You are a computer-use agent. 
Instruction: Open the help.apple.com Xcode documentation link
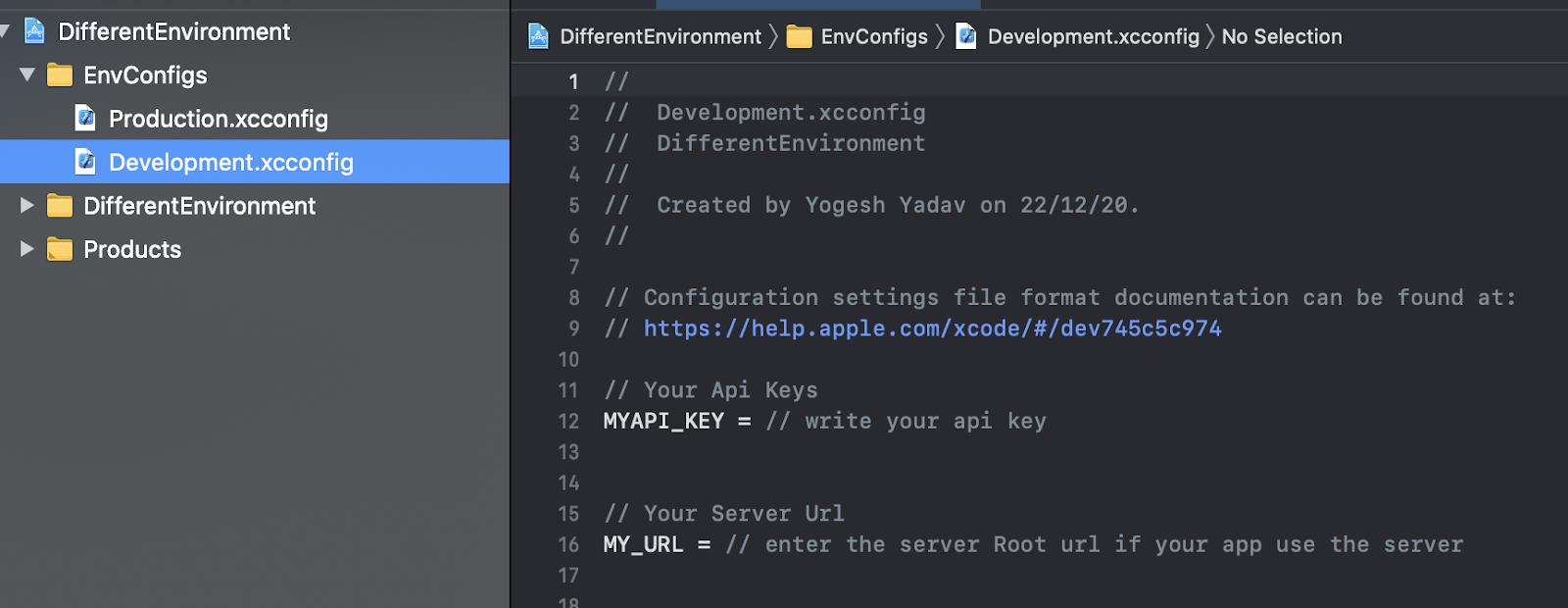point(932,329)
